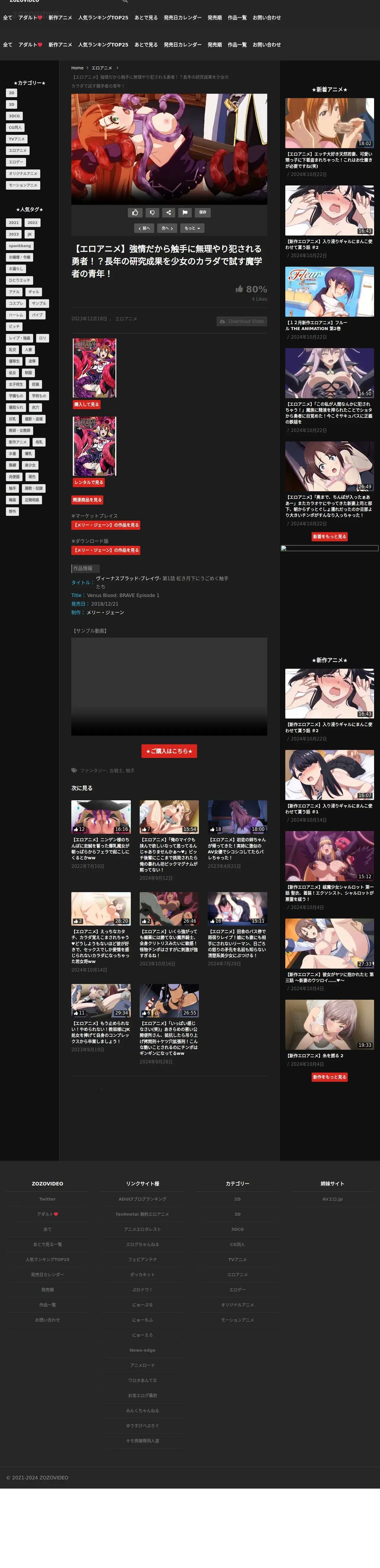380x1568 pixels.
Task: Click the 発売順 link in the footer
Action: point(47,1290)
